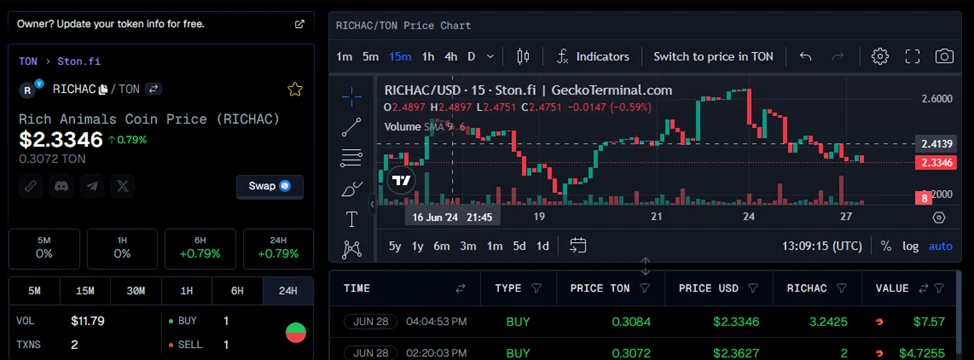974x360 pixels.
Task: Click the buy/sell ratio pie indicator
Action: pos(296,333)
